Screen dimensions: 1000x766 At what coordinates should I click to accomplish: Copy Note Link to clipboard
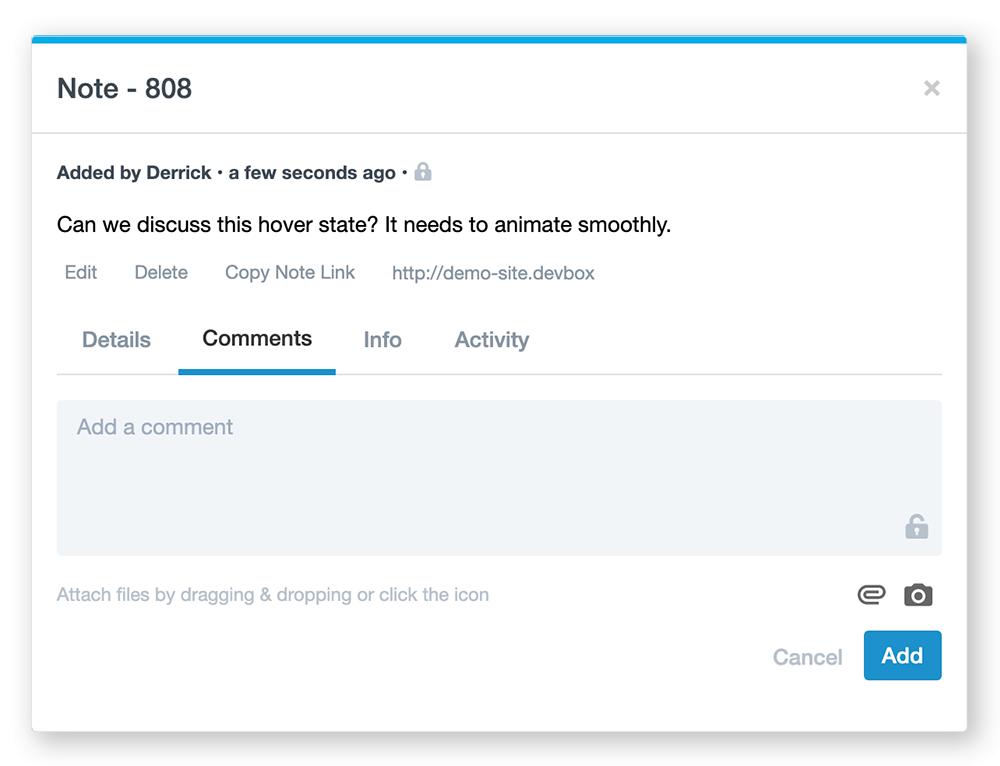tap(290, 273)
